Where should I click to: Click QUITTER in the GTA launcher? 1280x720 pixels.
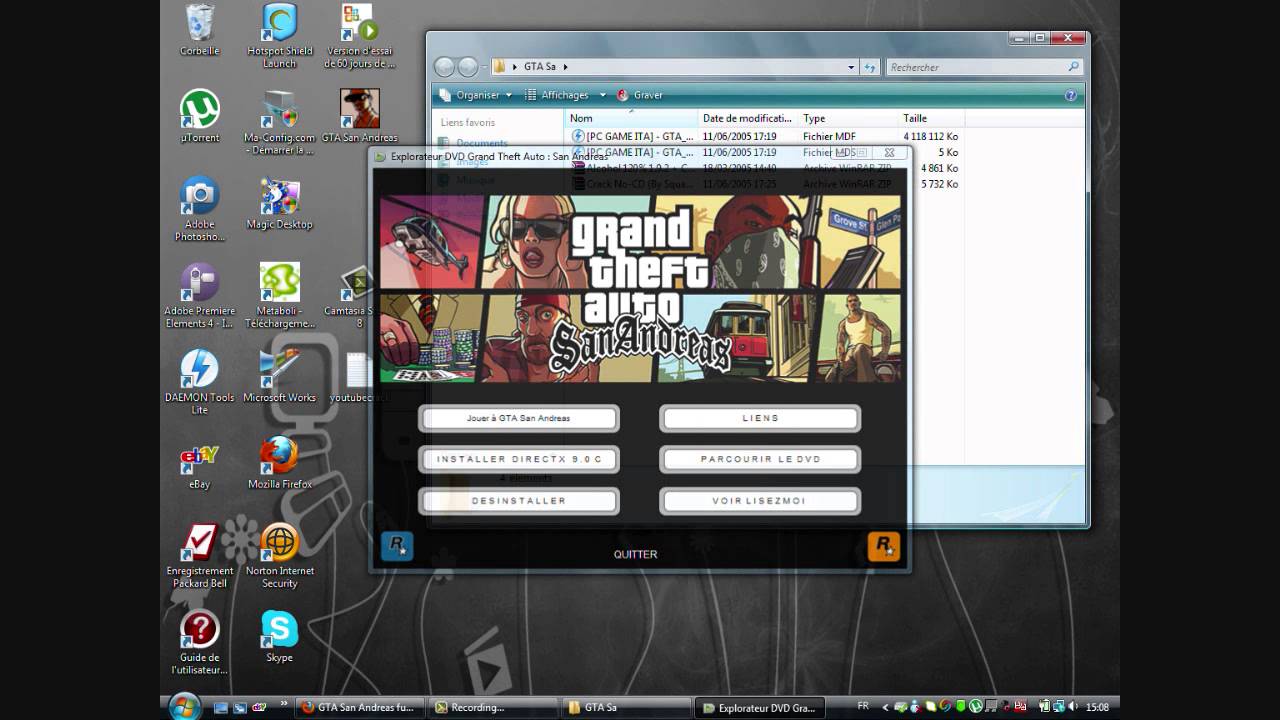(x=636, y=554)
